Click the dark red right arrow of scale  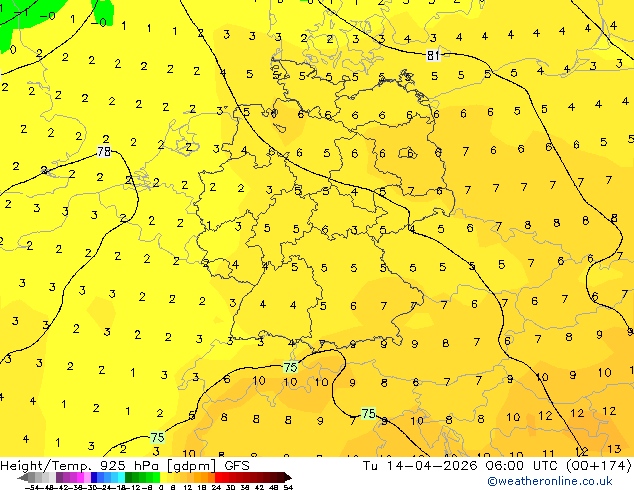[x=288, y=478]
